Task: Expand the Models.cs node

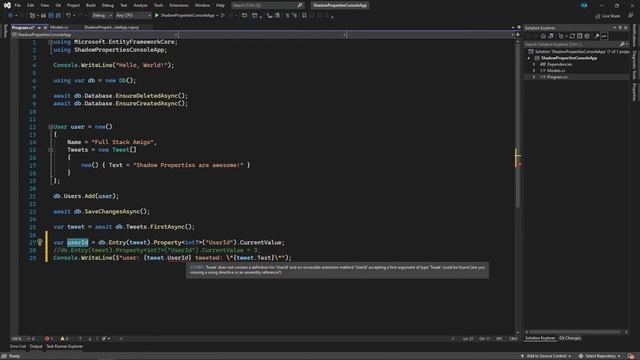Action: click(x=534, y=71)
